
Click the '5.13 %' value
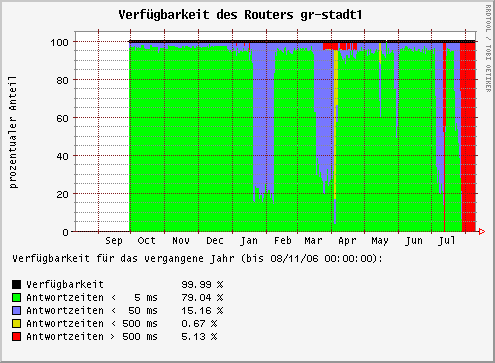(x=199, y=336)
